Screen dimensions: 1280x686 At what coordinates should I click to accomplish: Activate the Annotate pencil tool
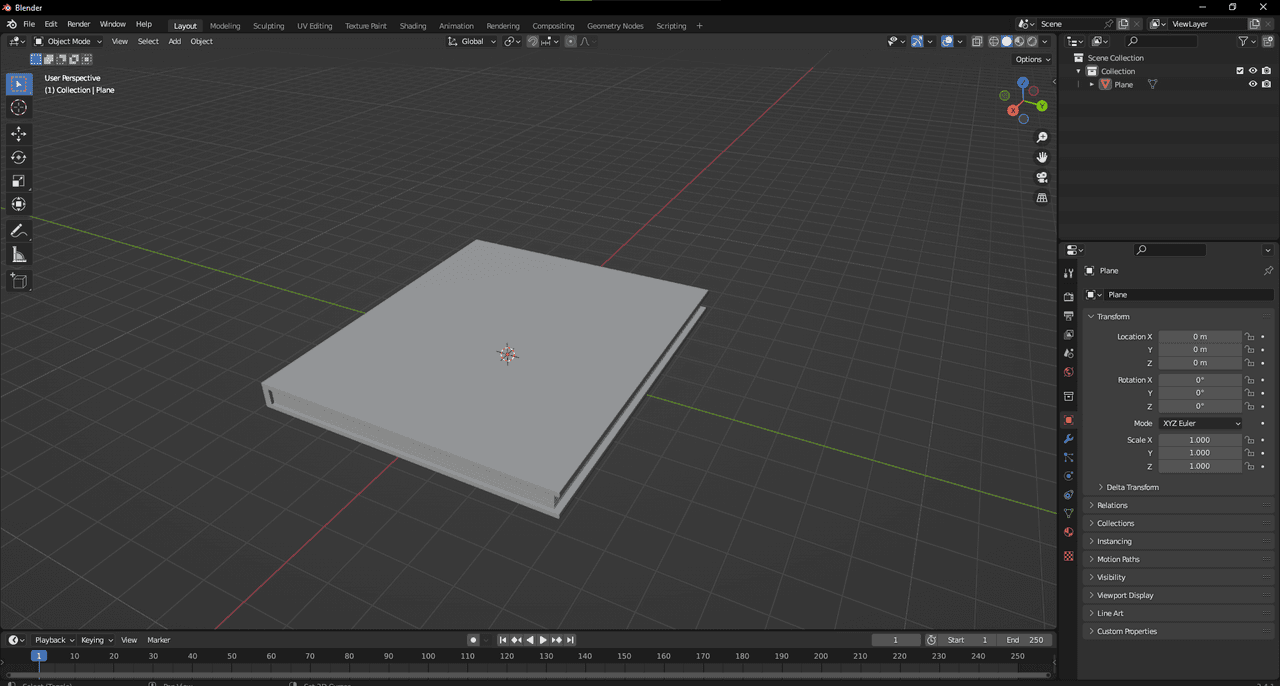tap(19, 231)
